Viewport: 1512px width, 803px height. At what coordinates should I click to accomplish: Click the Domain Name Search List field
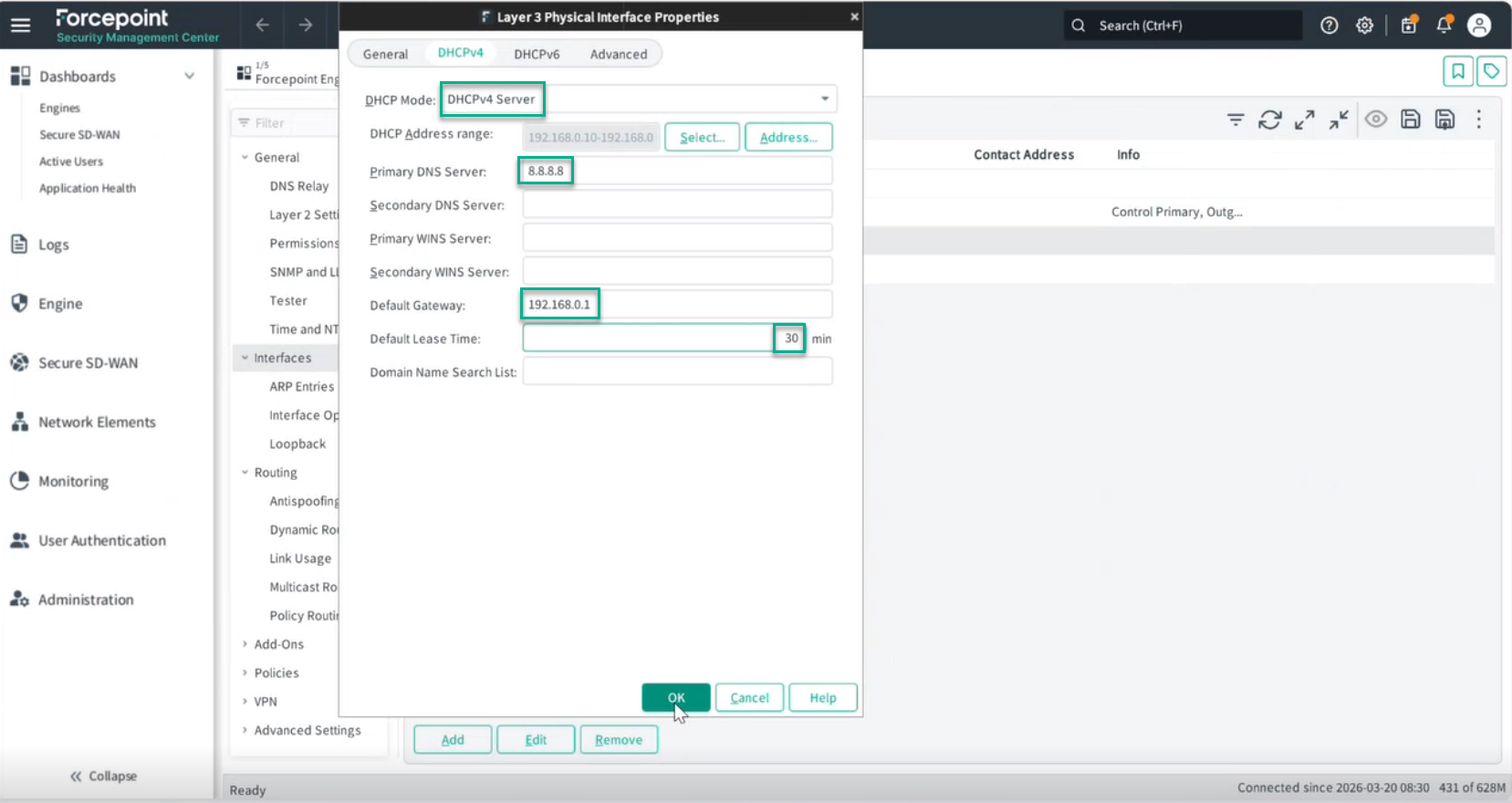pos(677,371)
